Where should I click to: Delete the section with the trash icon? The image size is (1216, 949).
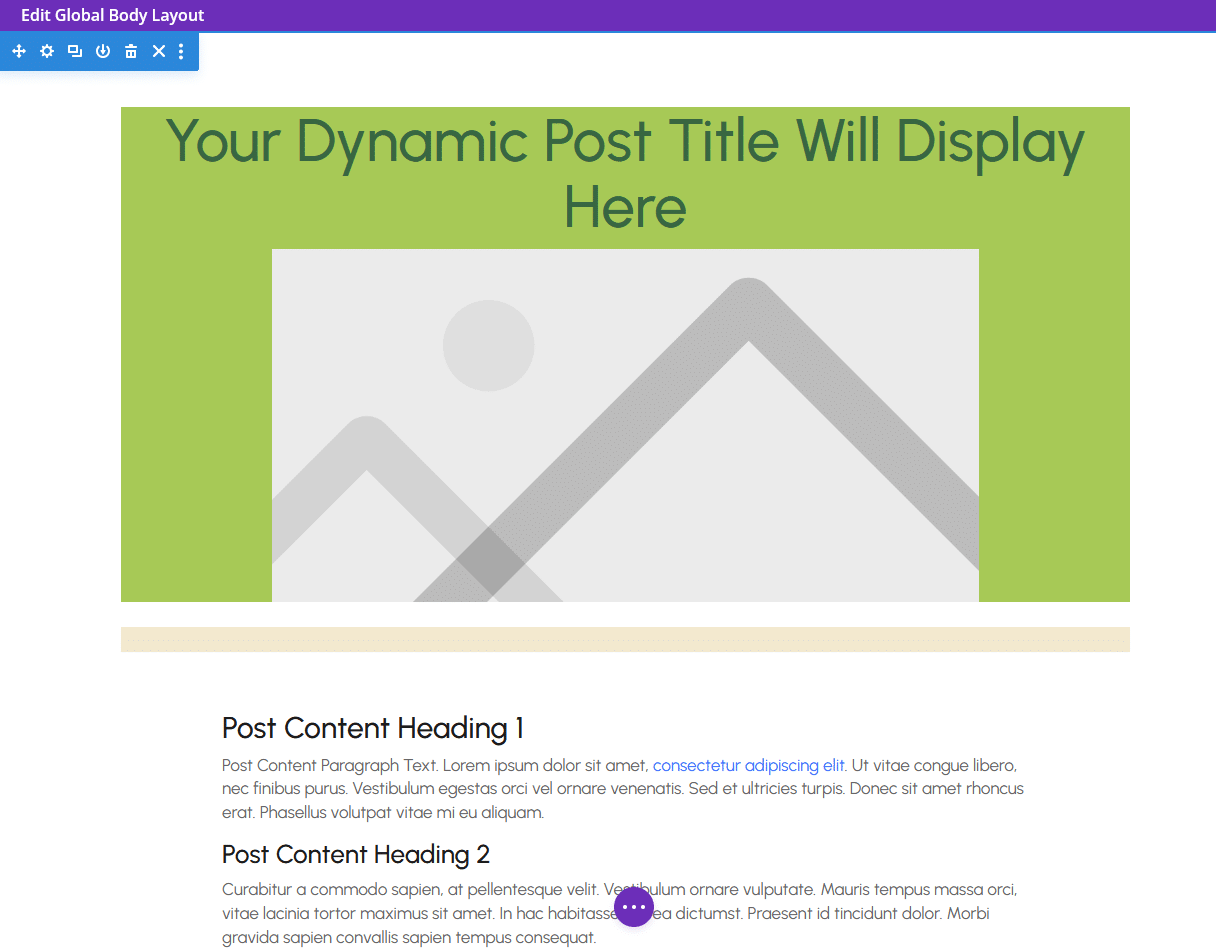[130, 50]
